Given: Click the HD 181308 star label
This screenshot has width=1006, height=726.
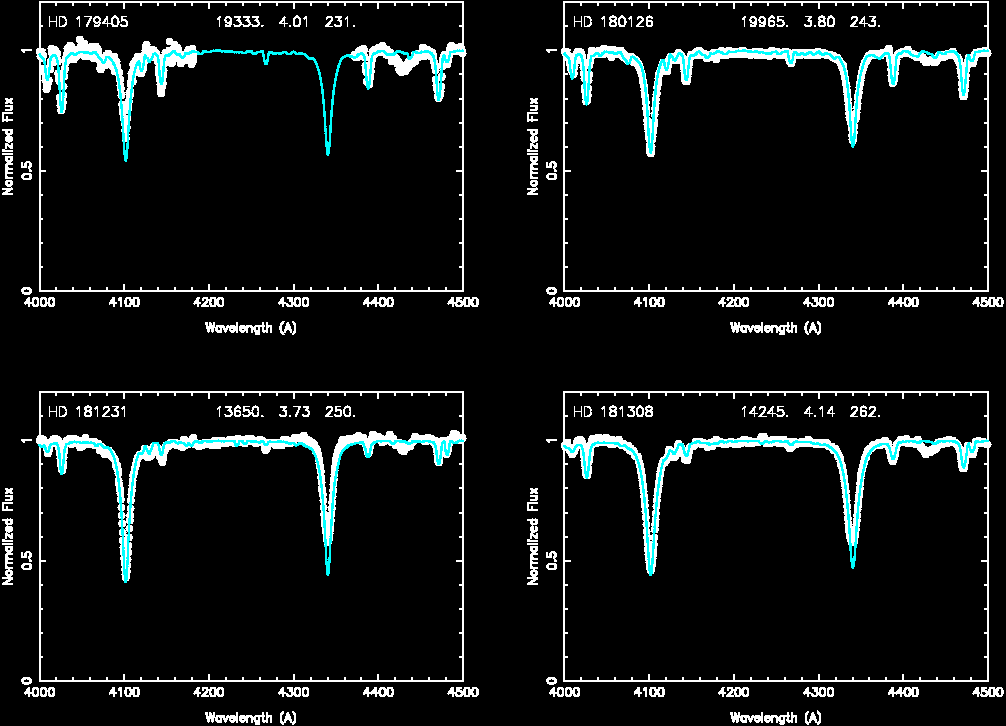Looking at the screenshot, I should (613, 411).
